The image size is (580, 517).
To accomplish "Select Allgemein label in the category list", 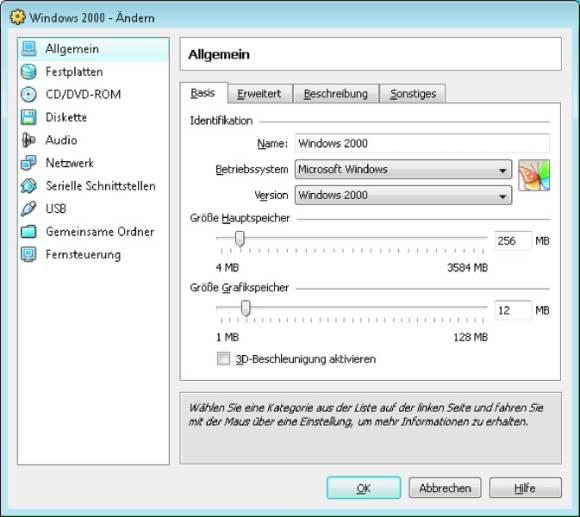I will click(x=72, y=49).
